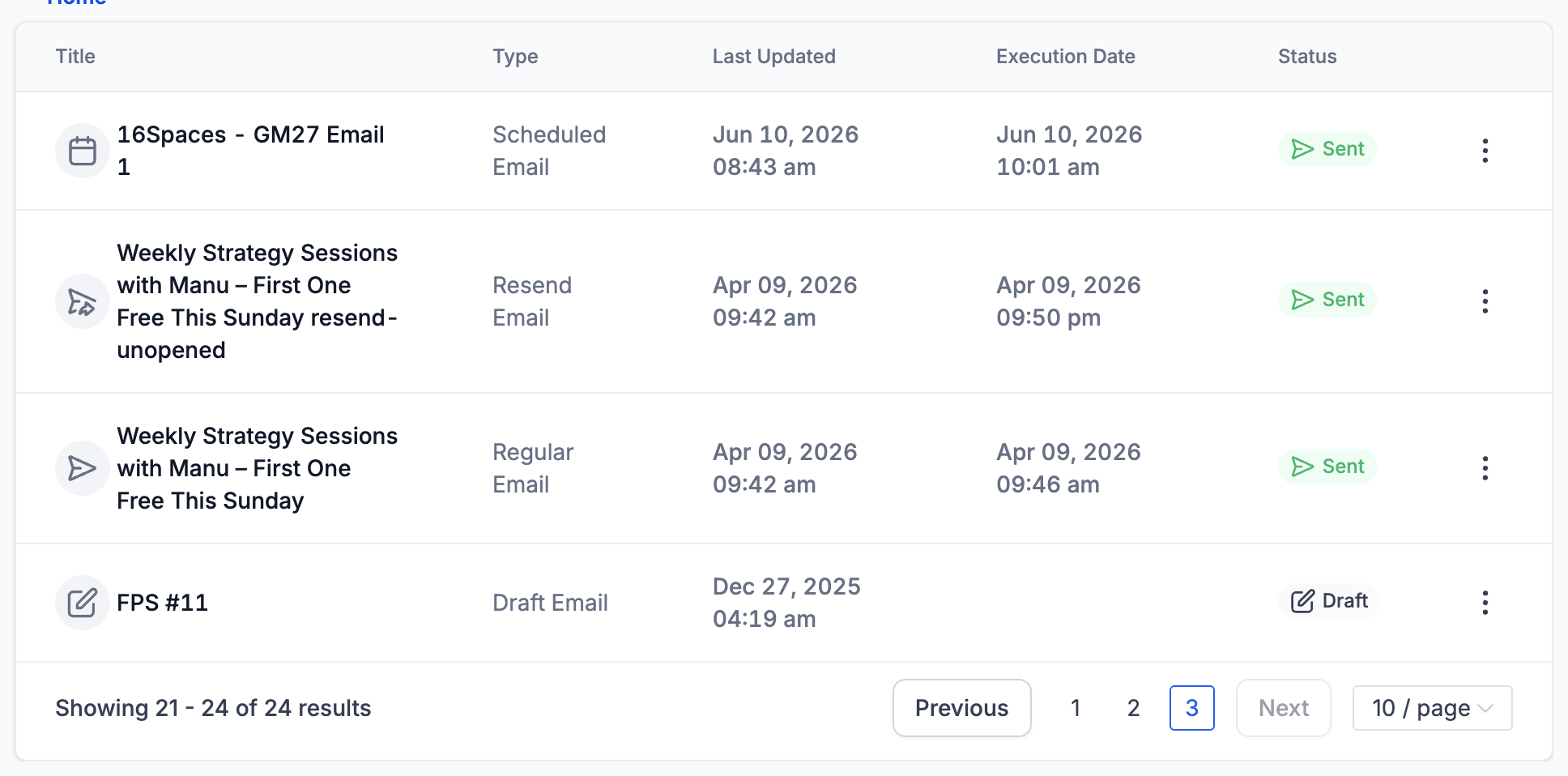Click the Regular Email type cell
Viewport: 1568px width, 776px height.
[x=533, y=468]
